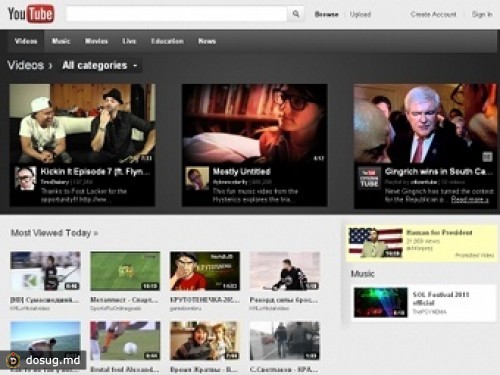Click the search magnifier button
This screenshot has height=375, width=500.
[x=296, y=14]
